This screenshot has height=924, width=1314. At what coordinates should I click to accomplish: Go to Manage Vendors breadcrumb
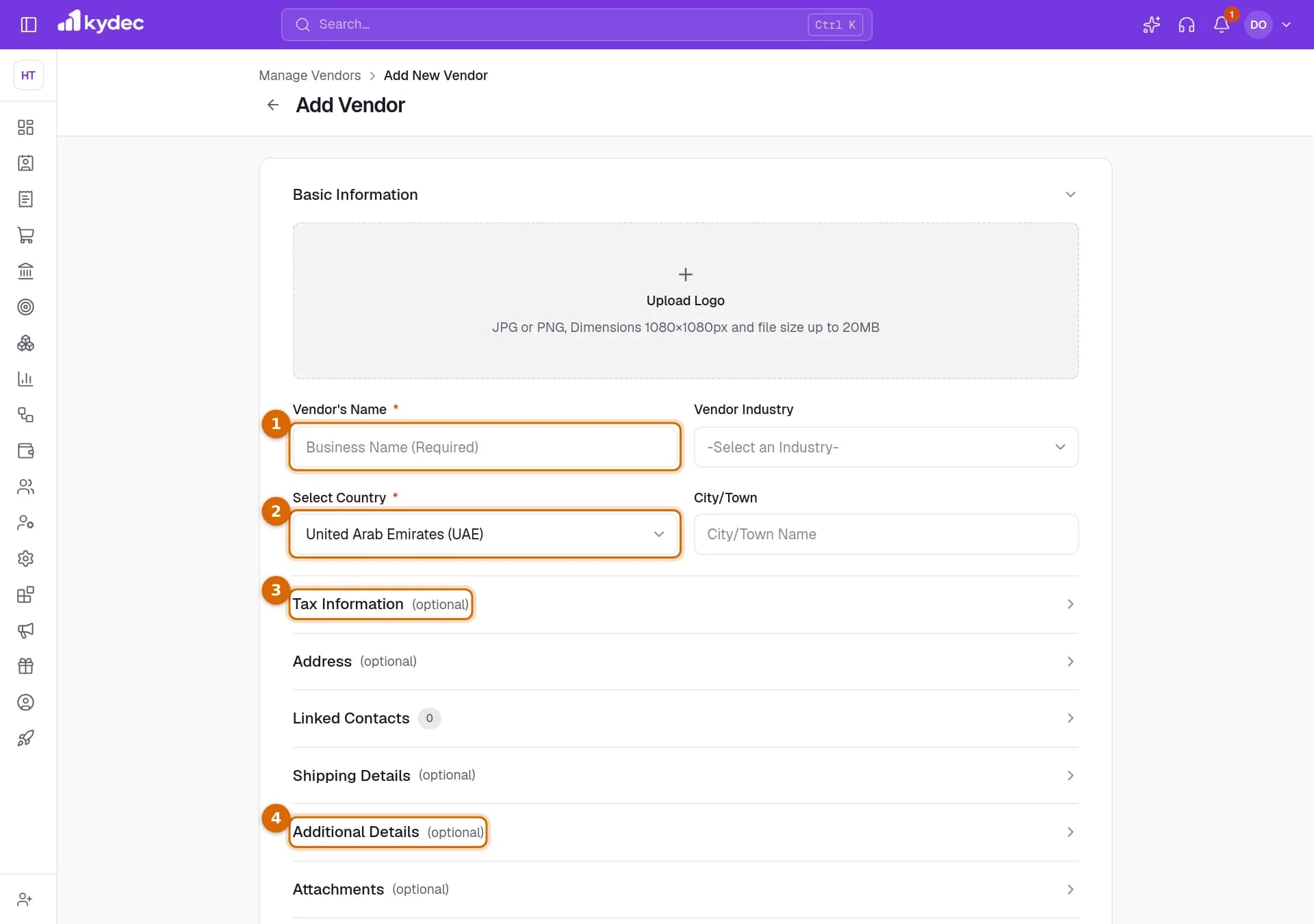click(309, 75)
